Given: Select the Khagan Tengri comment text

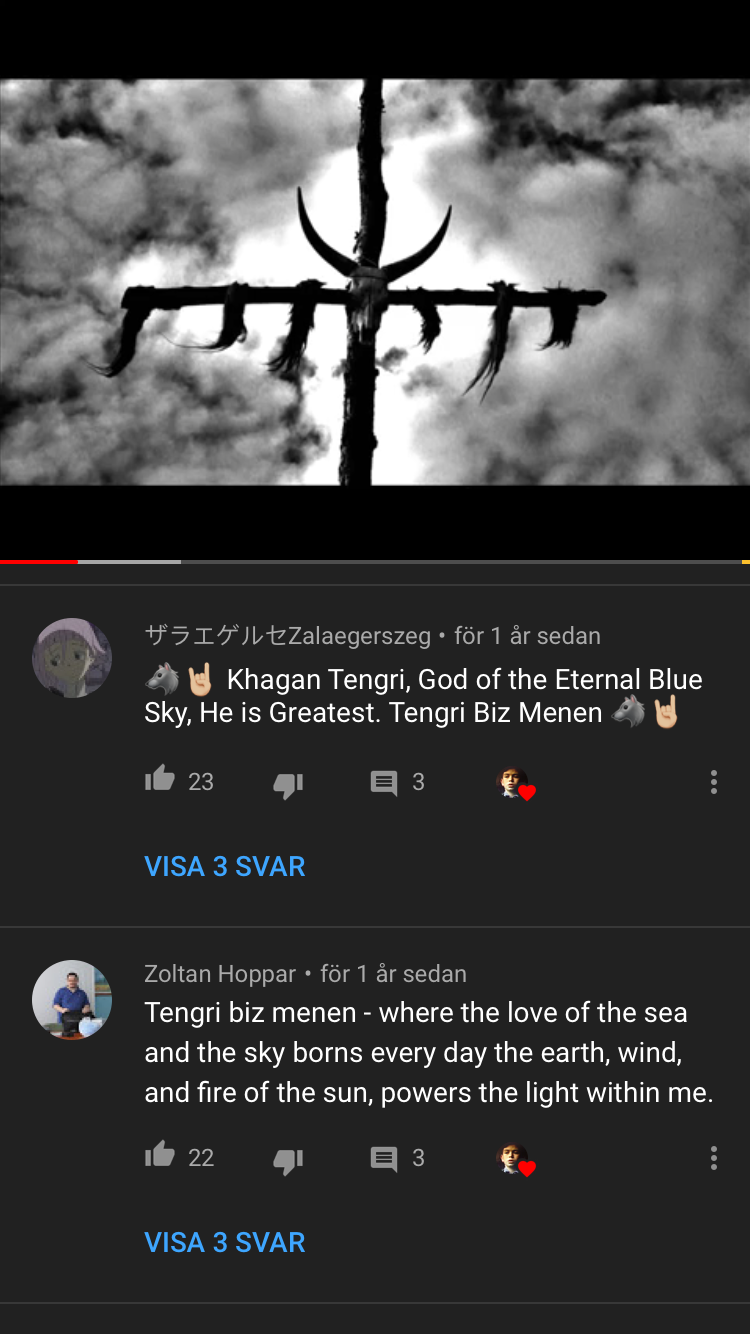Looking at the screenshot, I should (424, 696).
